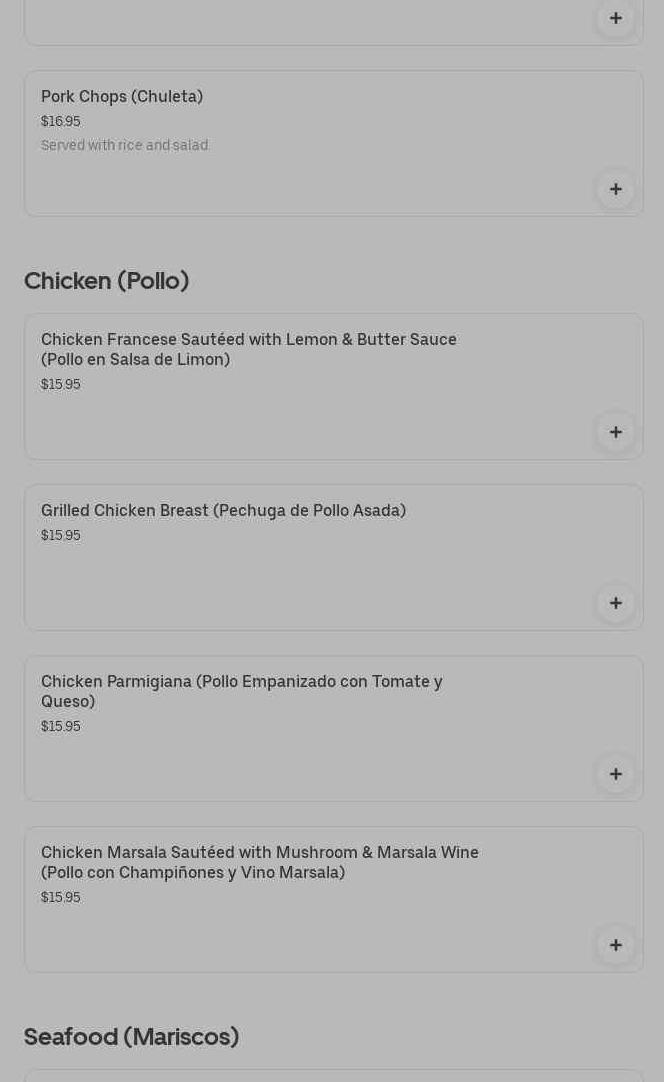This screenshot has width=664, height=1082.
Task: Click the 'Served with rice and salad' description
Action: coord(125,146)
